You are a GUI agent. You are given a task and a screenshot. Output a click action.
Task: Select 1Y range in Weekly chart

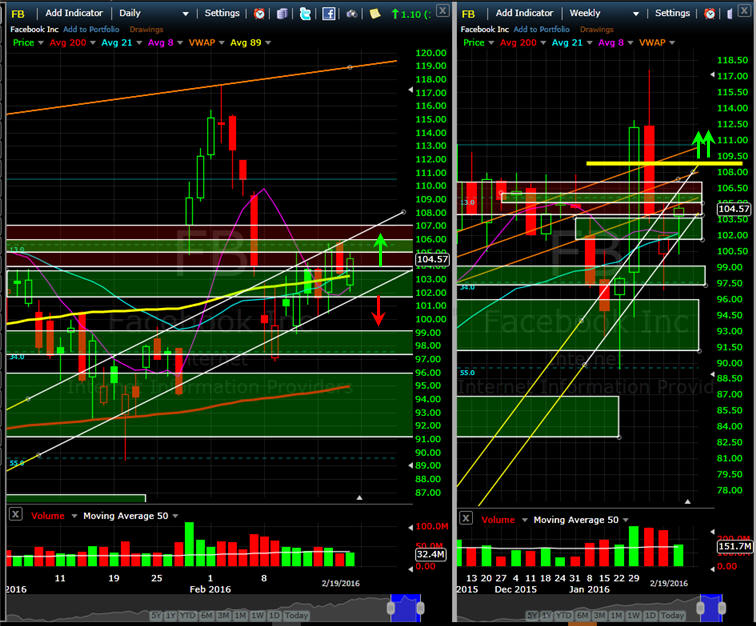546,615
